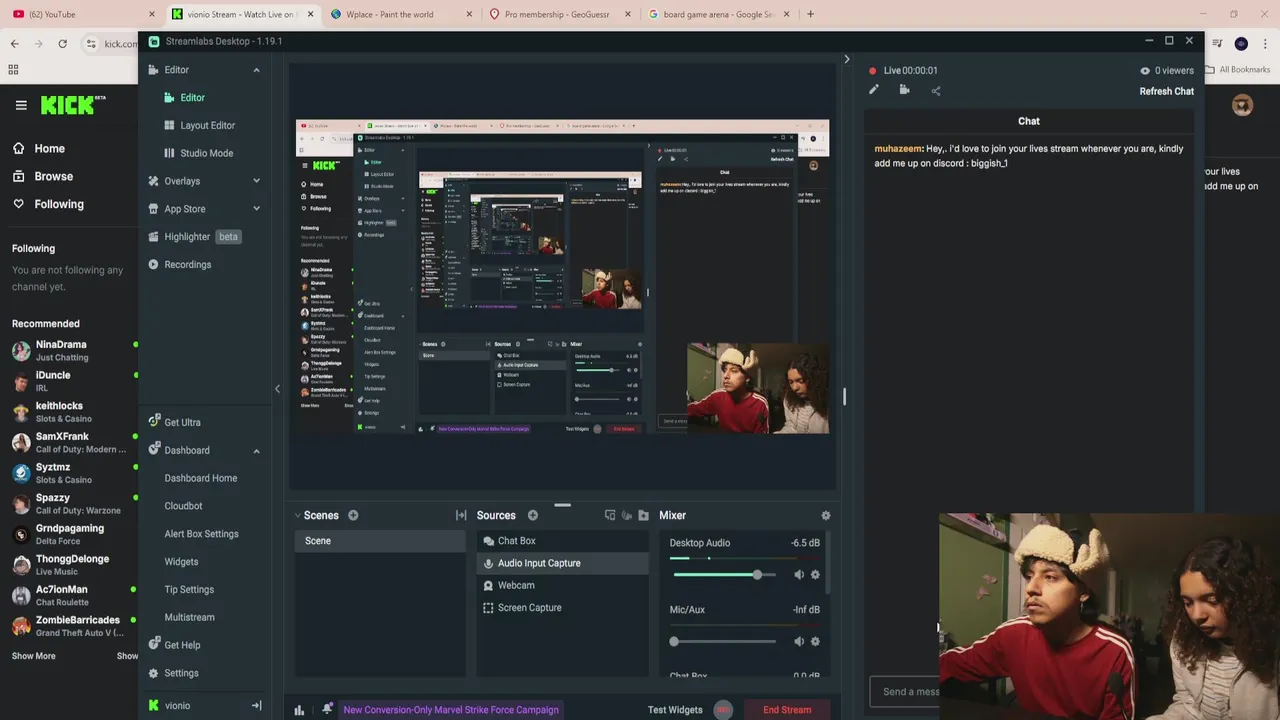This screenshot has height=720, width=1280.
Task: Click End Stream button
Action: (787, 710)
